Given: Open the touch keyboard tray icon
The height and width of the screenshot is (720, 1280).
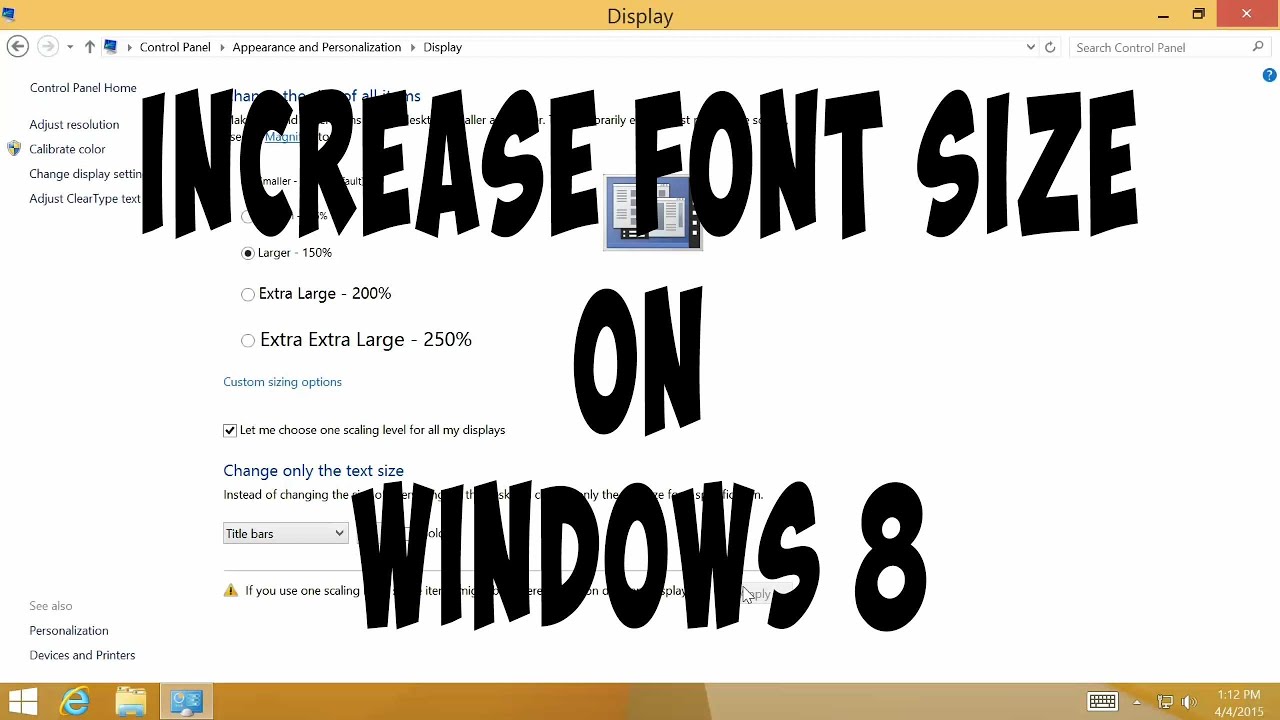Looking at the screenshot, I should 1102,702.
